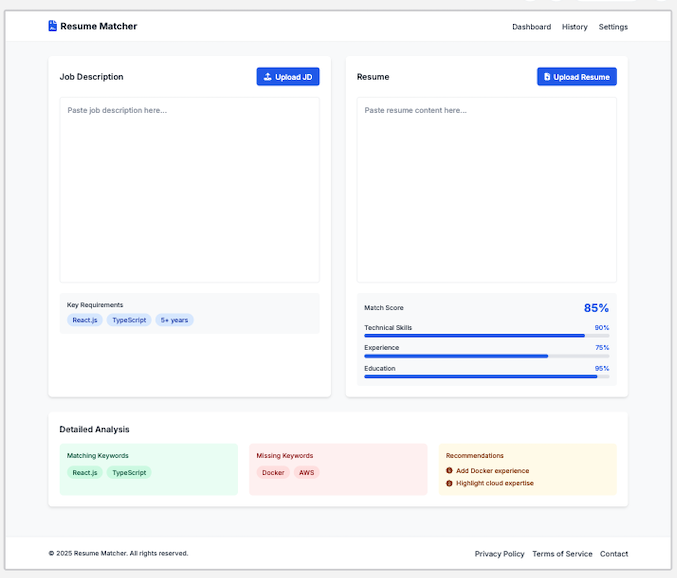
Task: Click the 2025 copyright footer text
Action: point(118,553)
